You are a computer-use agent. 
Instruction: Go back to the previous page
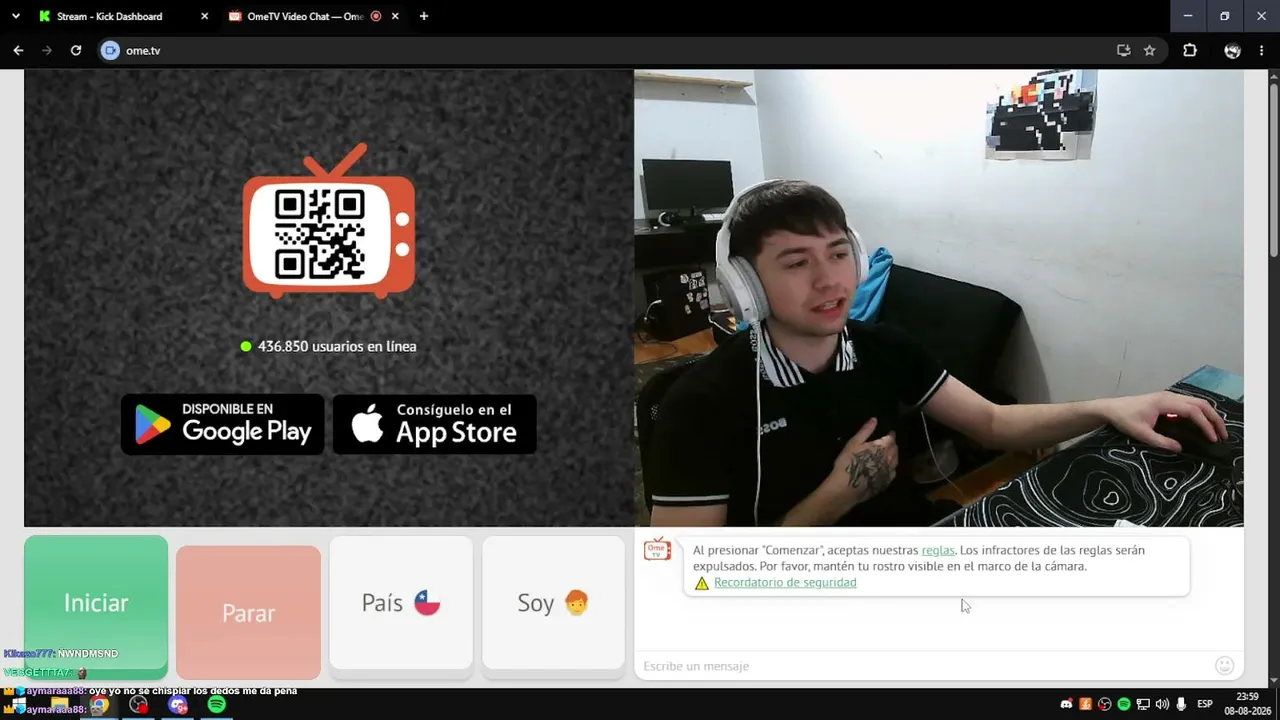point(18,50)
